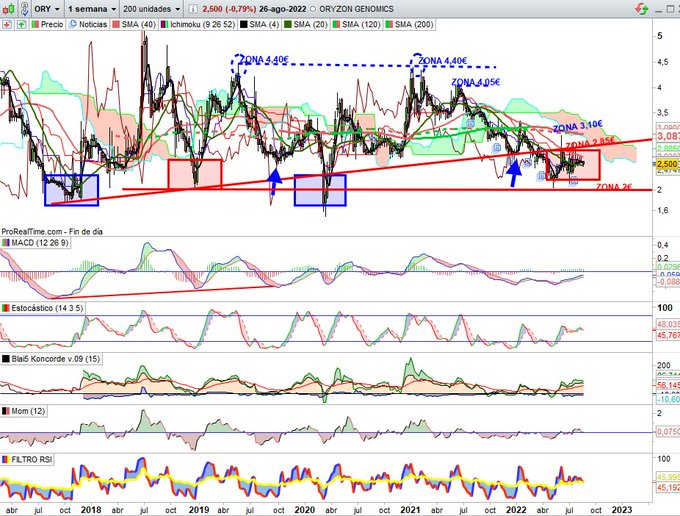Click the MACD (12 26 9) panel label
The width and height of the screenshot is (680, 516).
click(36, 243)
